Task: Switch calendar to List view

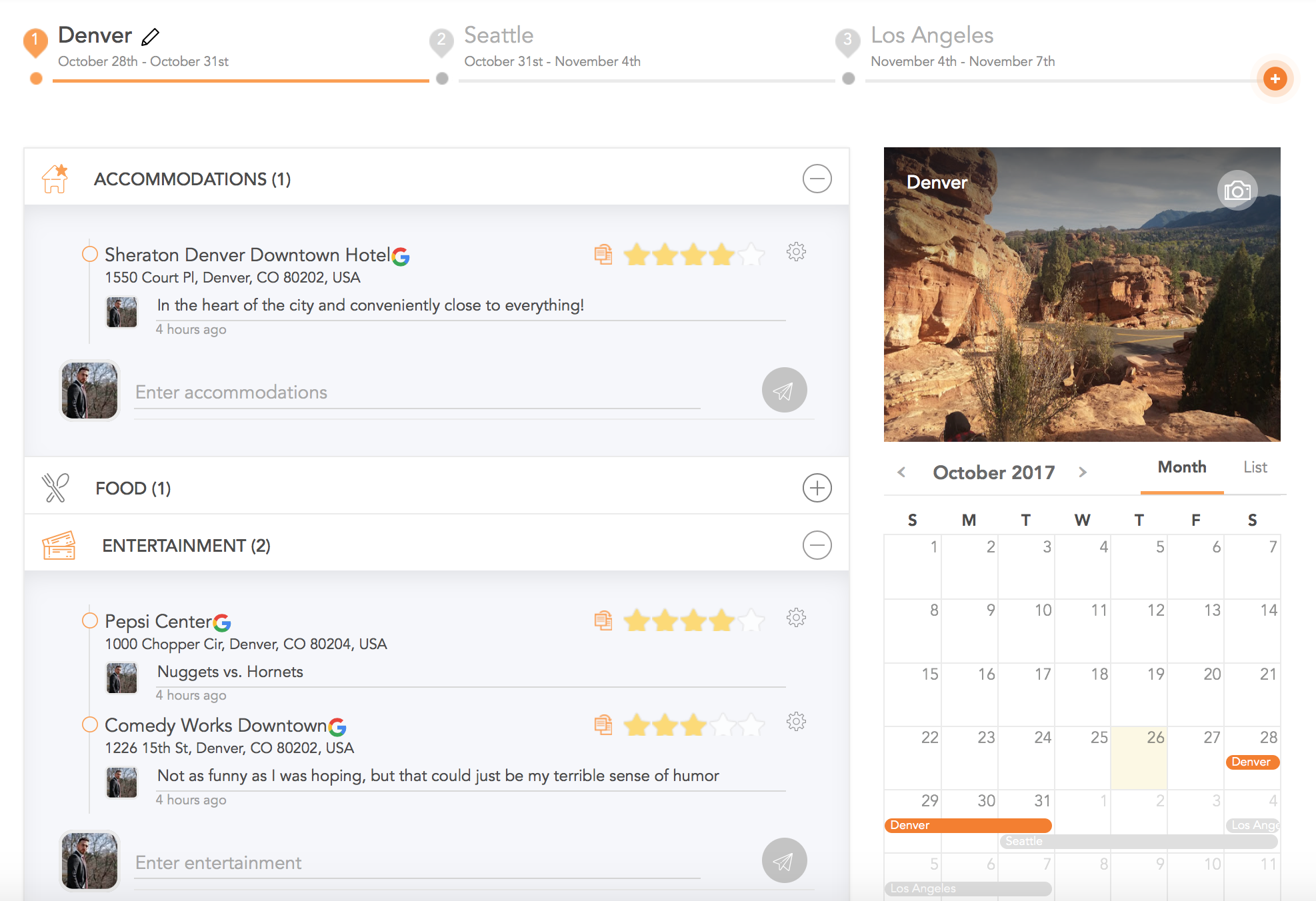Action: click(1255, 467)
